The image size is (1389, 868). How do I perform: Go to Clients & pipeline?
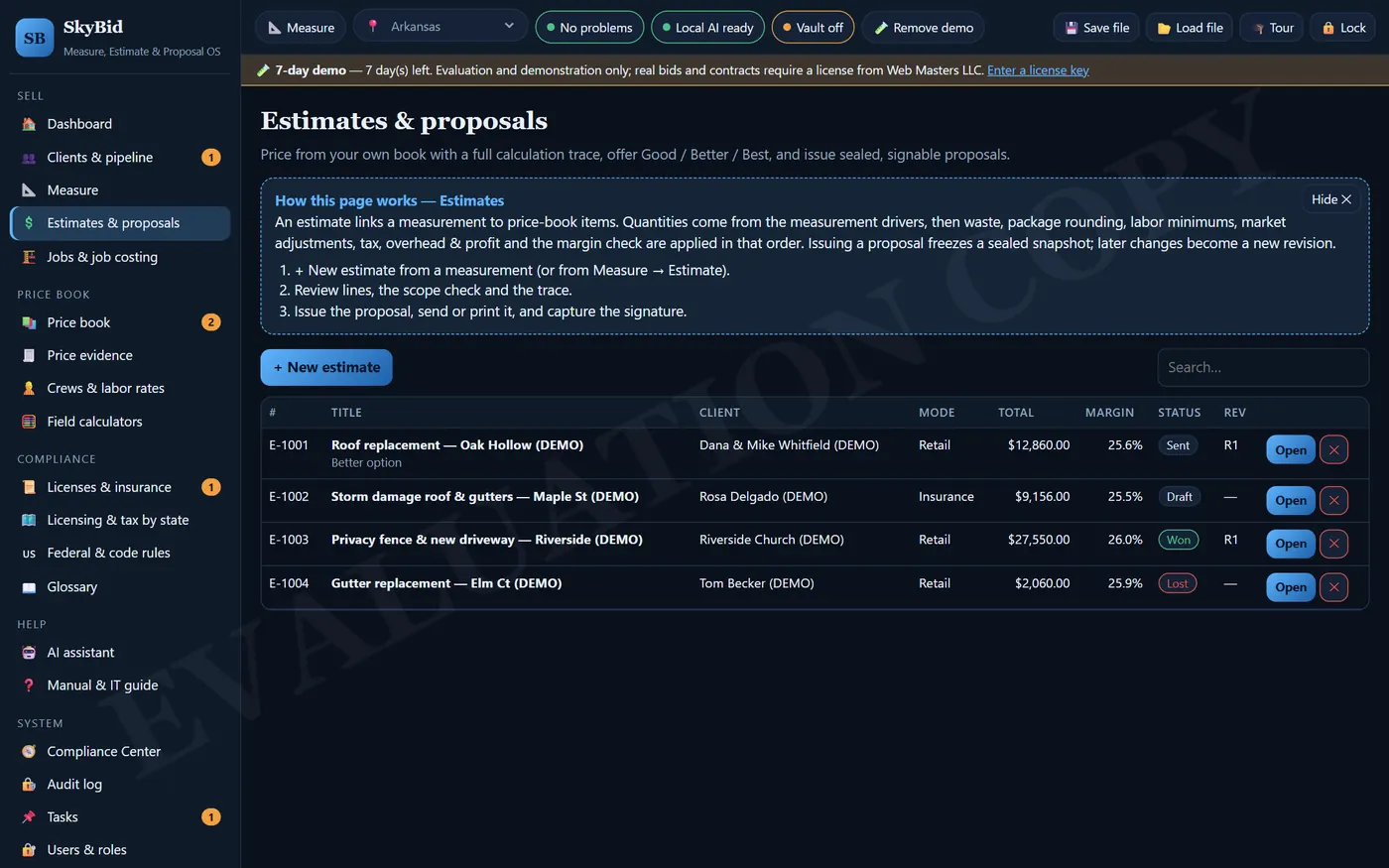click(x=120, y=157)
